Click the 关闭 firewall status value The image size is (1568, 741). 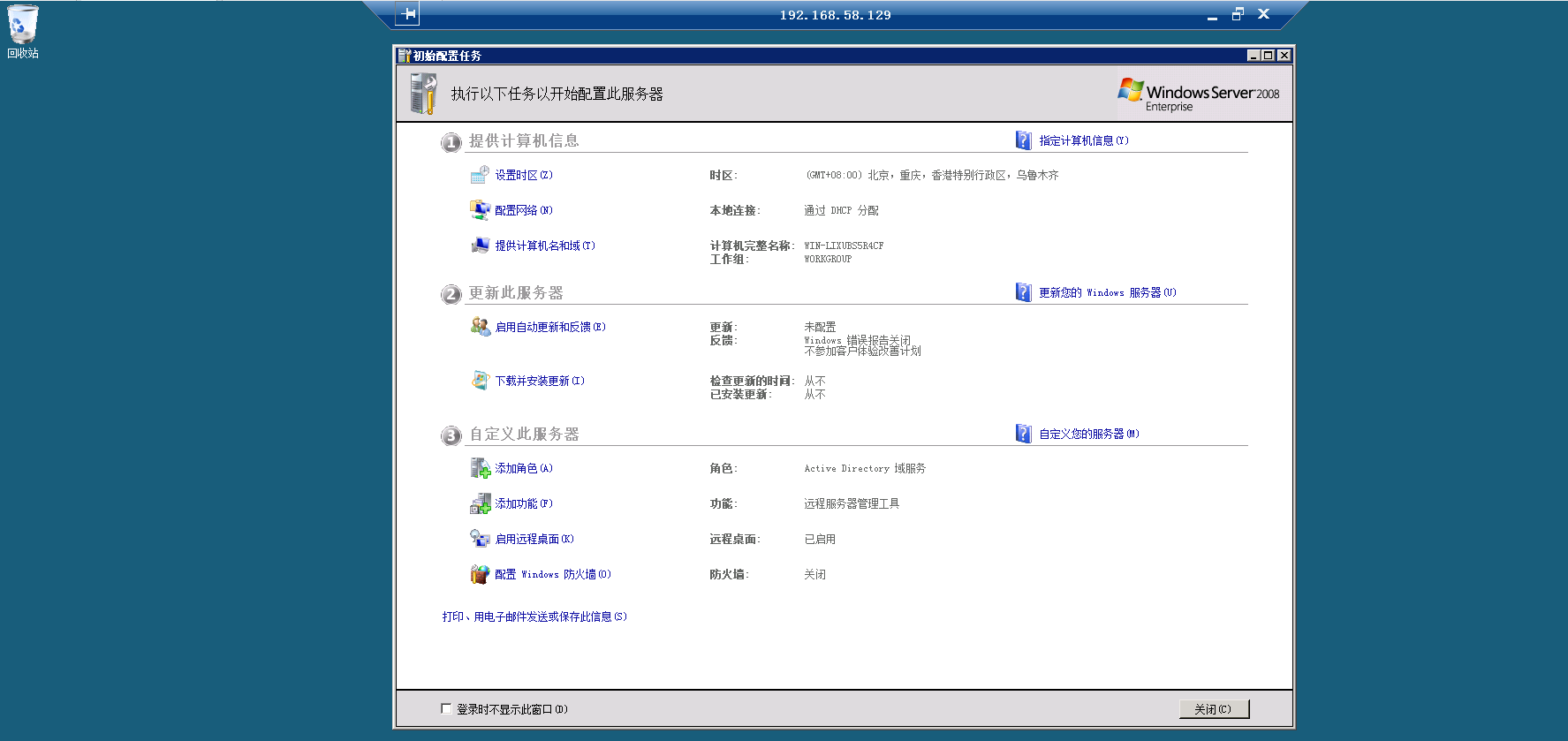814,574
